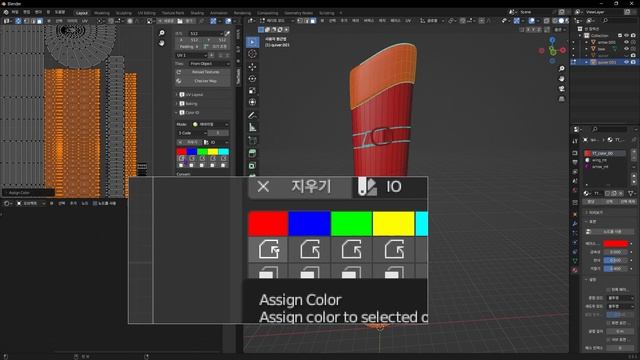
Task: Switch to the Modeling workspace tab
Action: pyautogui.click(x=102, y=13)
